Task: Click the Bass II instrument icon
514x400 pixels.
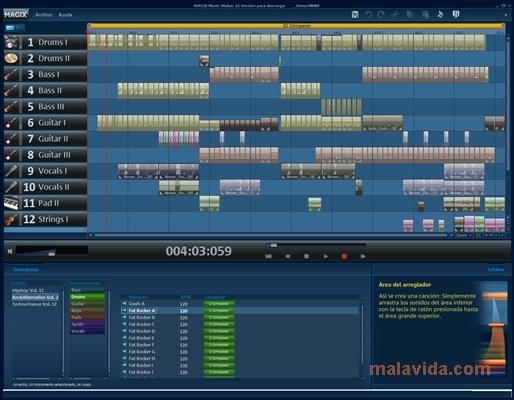Action: tap(11, 90)
